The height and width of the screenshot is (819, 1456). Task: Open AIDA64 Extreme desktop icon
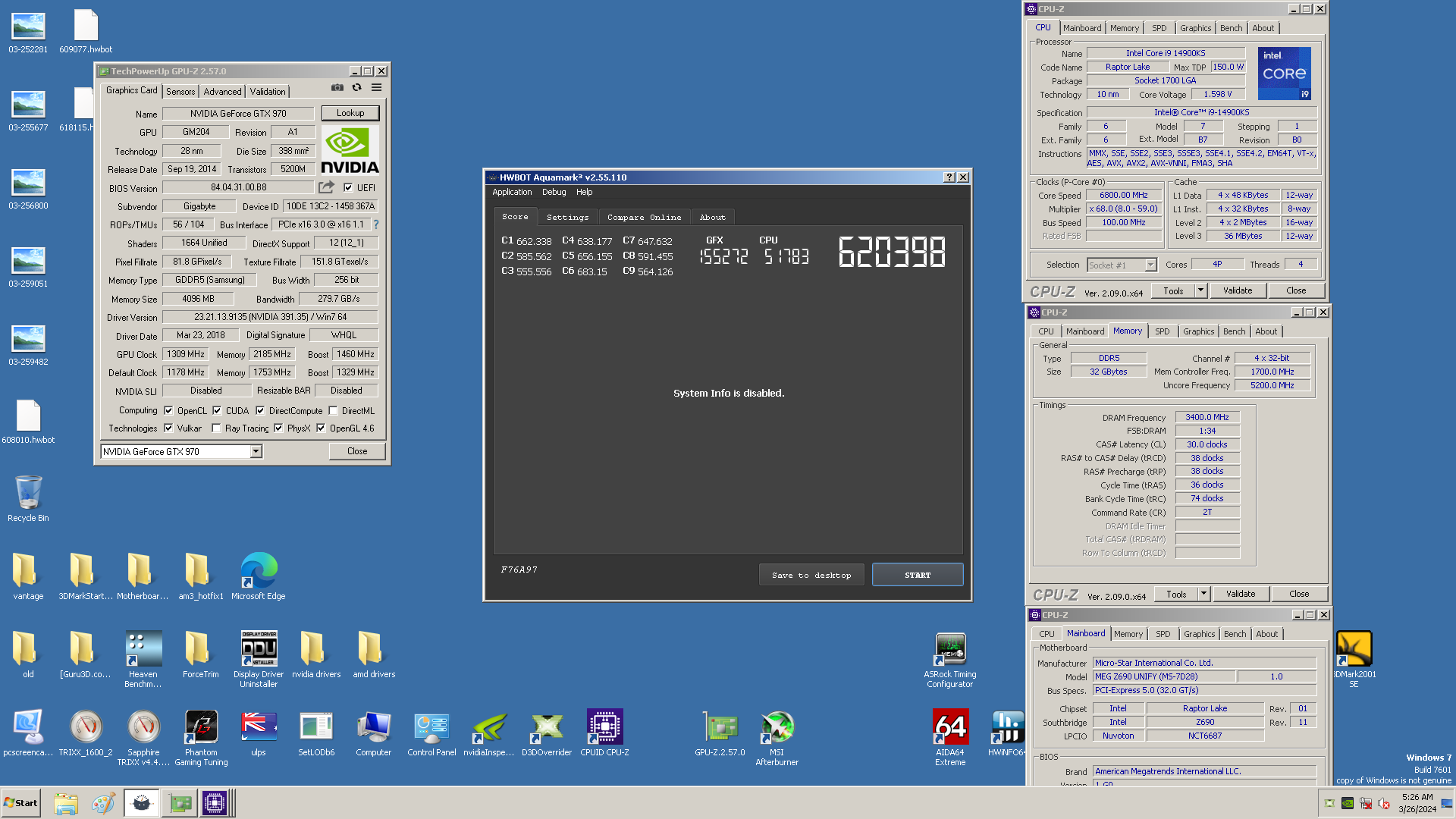(950, 737)
